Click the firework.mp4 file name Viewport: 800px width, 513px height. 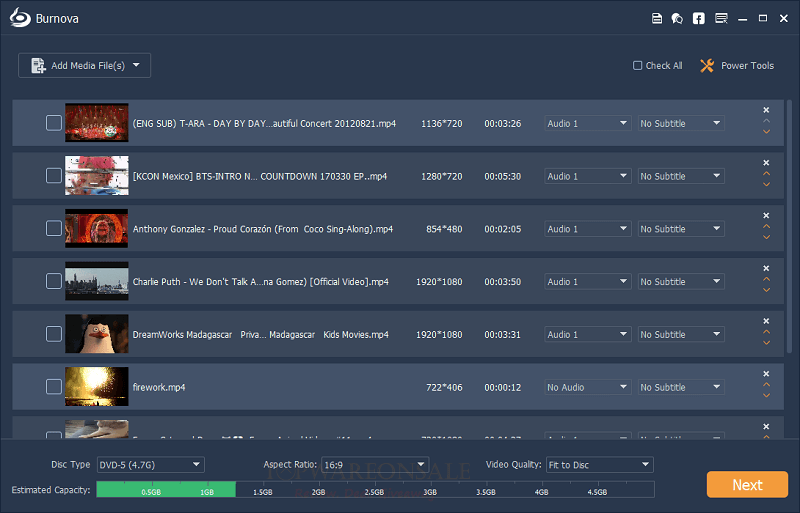click(x=159, y=387)
